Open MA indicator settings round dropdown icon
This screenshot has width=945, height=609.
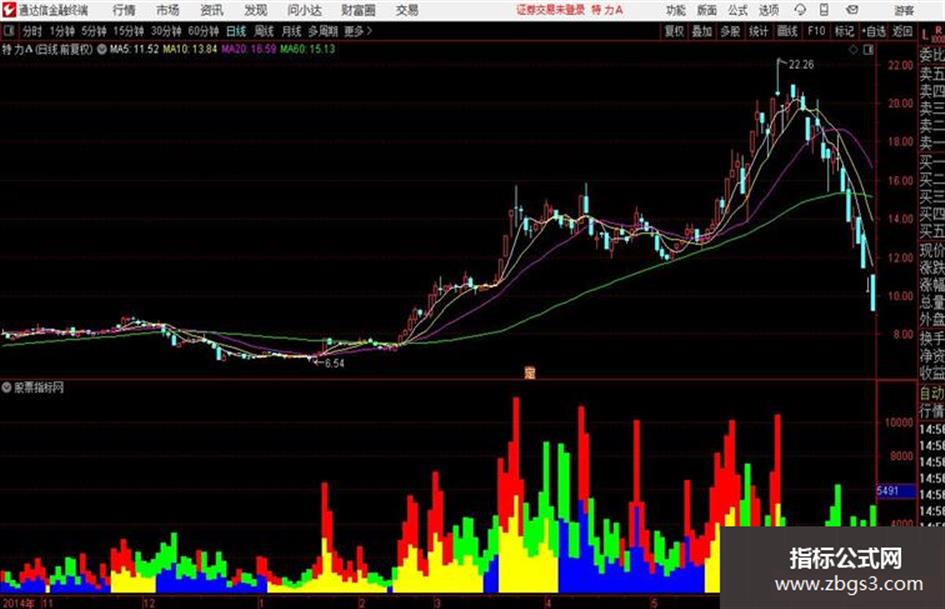click(102, 49)
